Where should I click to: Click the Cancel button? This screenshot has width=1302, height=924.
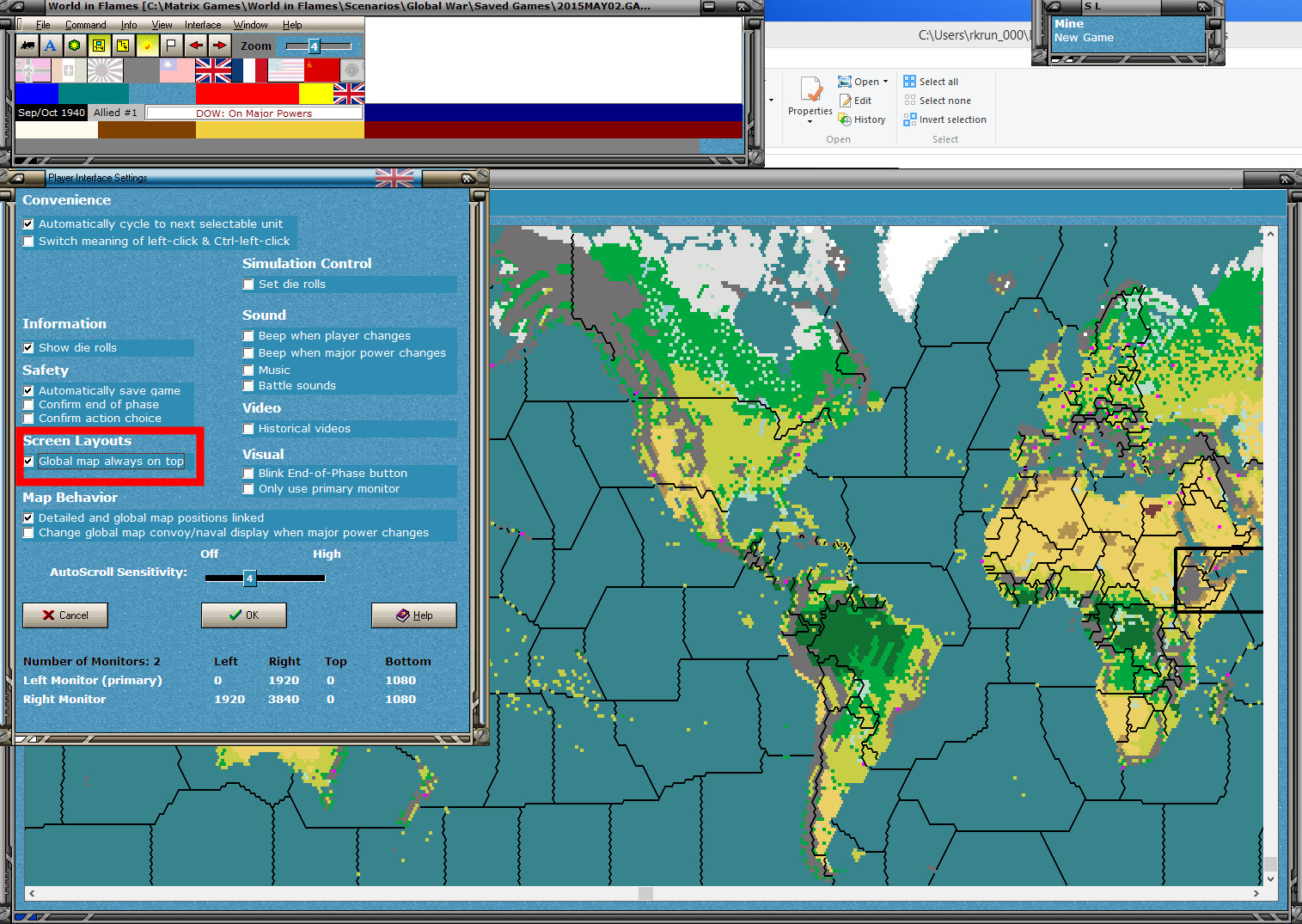(65, 615)
